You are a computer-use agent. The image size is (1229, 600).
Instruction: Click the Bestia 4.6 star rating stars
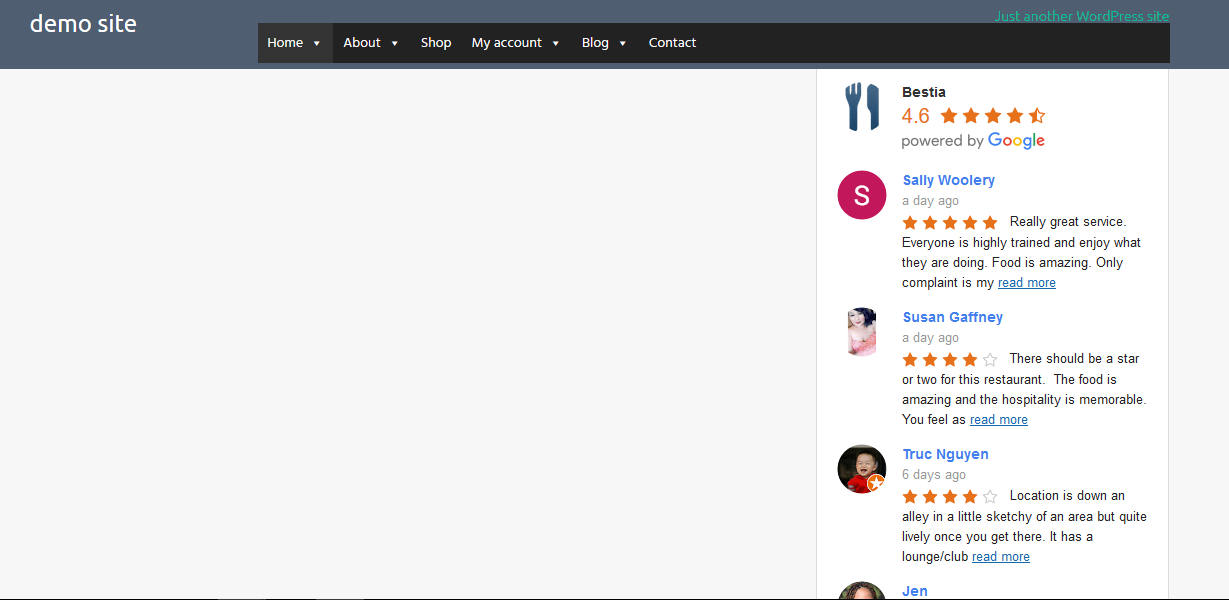click(993, 116)
